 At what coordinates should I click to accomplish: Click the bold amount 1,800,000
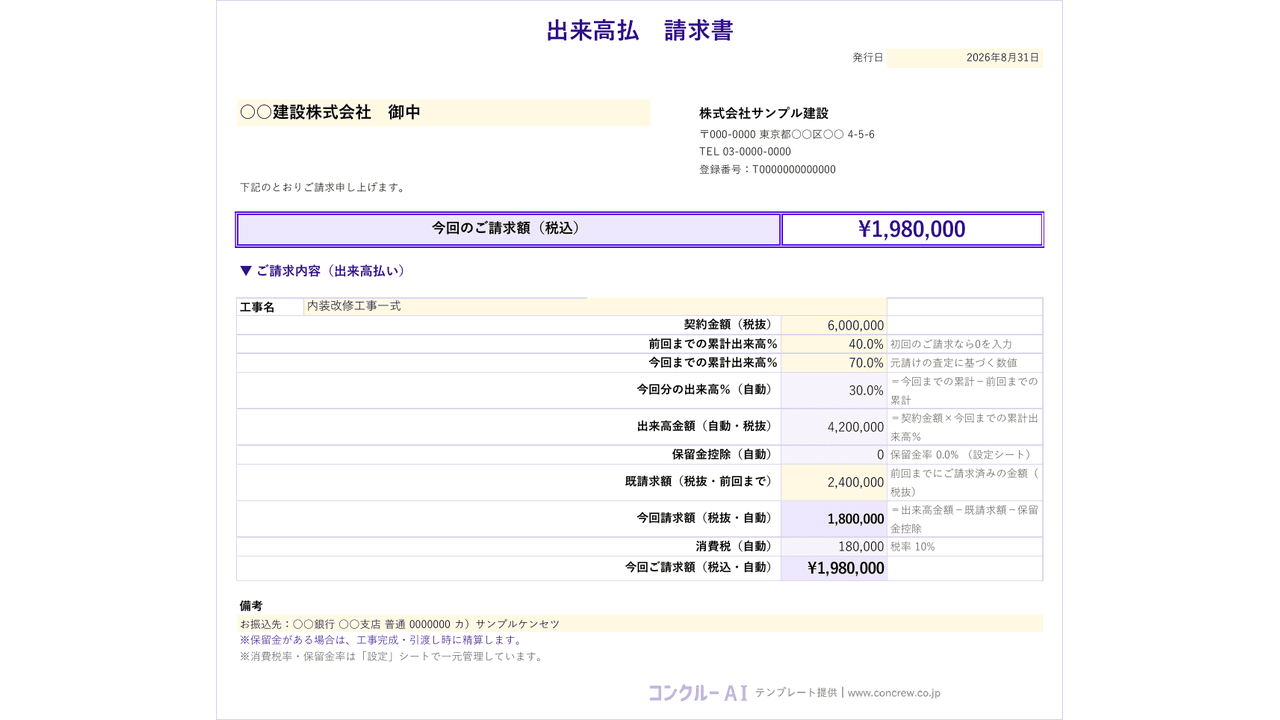coord(834,519)
